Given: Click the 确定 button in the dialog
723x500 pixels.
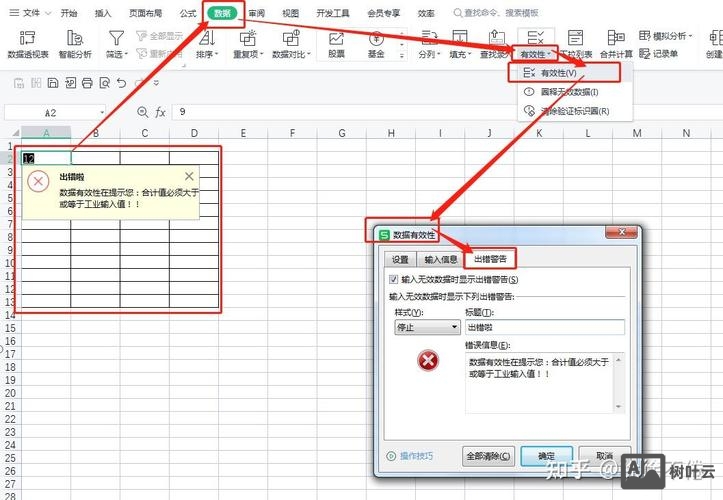Looking at the screenshot, I should coord(546,456).
